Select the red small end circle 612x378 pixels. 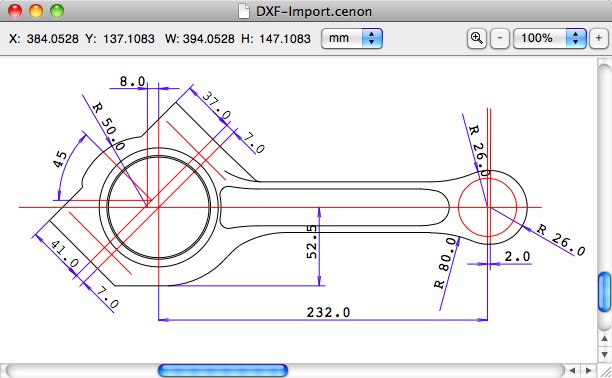click(x=487, y=207)
